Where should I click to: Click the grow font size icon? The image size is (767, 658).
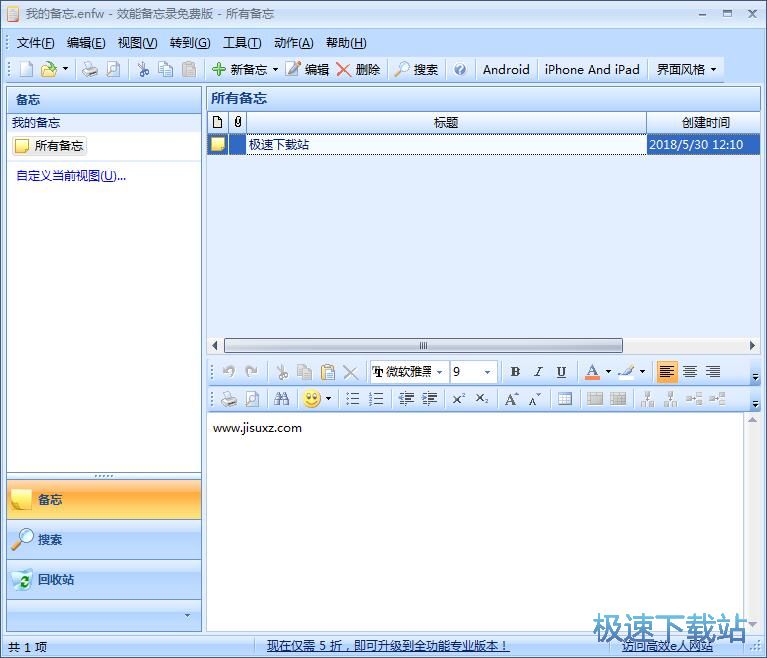512,399
